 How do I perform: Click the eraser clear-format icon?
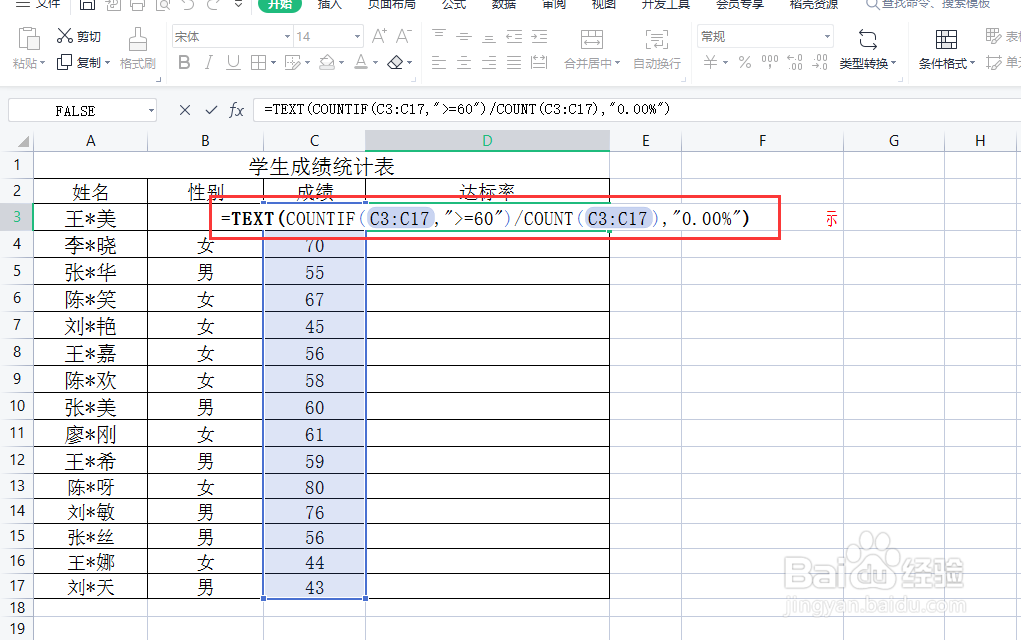(x=395, y=63)
